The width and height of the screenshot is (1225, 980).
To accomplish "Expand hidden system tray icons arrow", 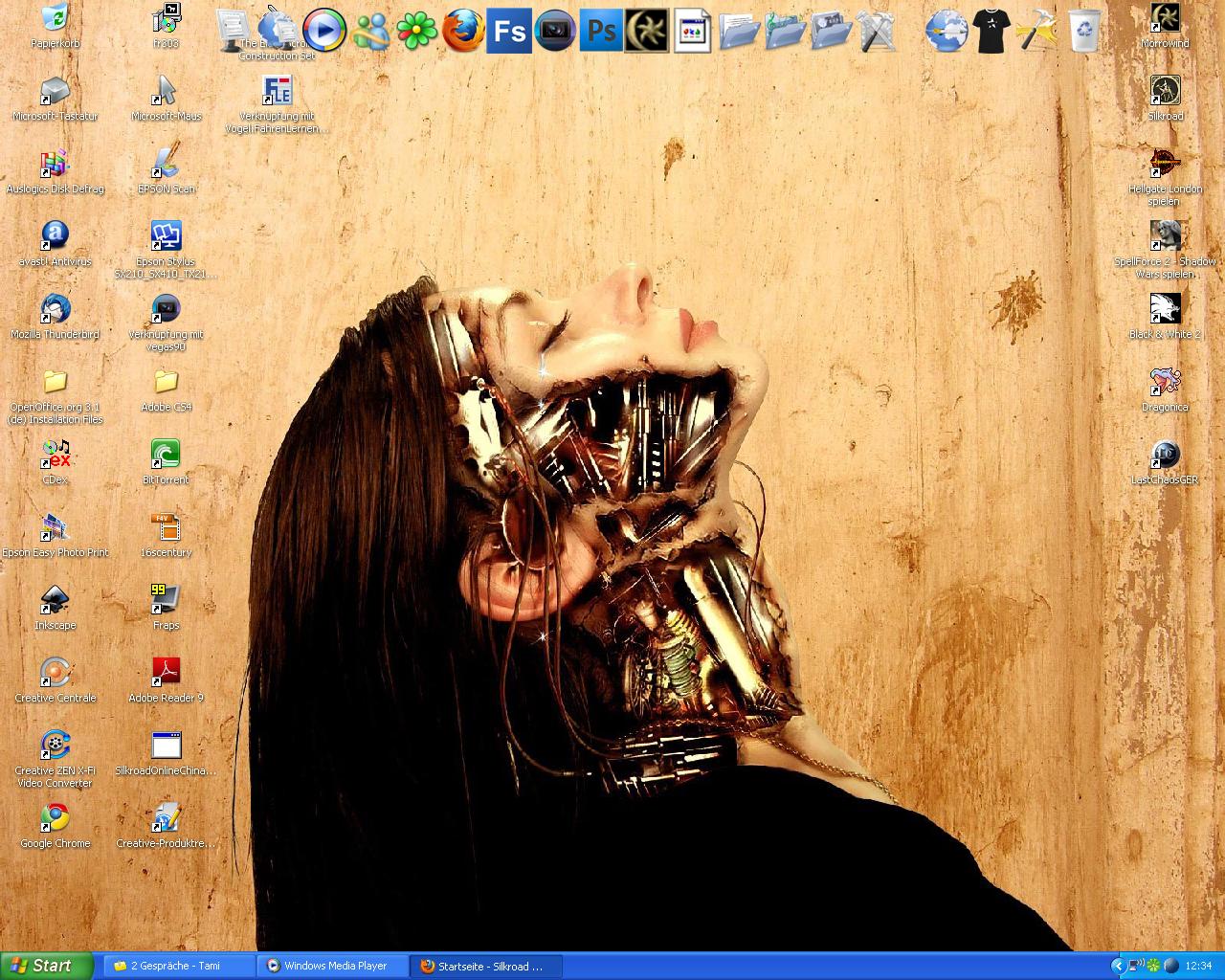I will 1117,966.
